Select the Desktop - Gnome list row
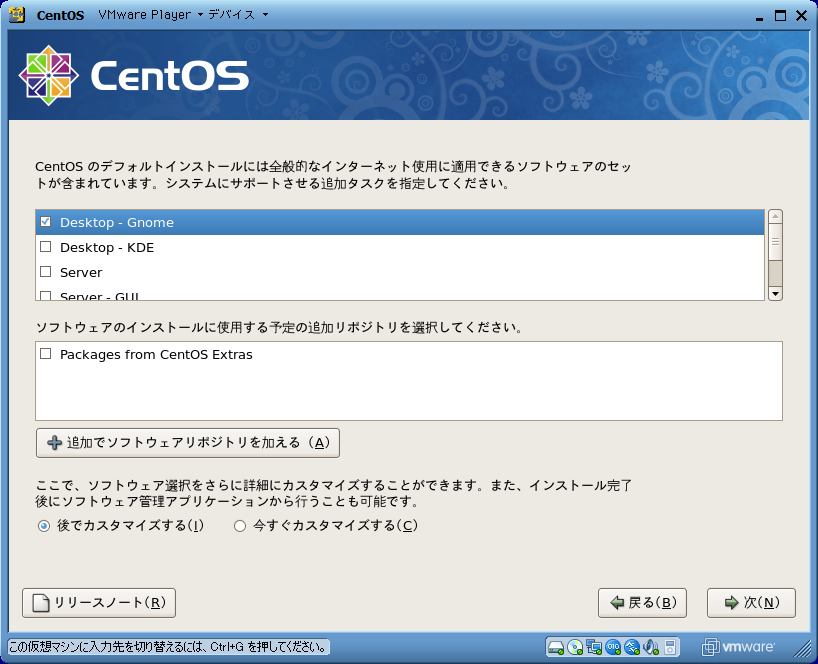Viewport: 818px width, 664px height. coord(400,222)
